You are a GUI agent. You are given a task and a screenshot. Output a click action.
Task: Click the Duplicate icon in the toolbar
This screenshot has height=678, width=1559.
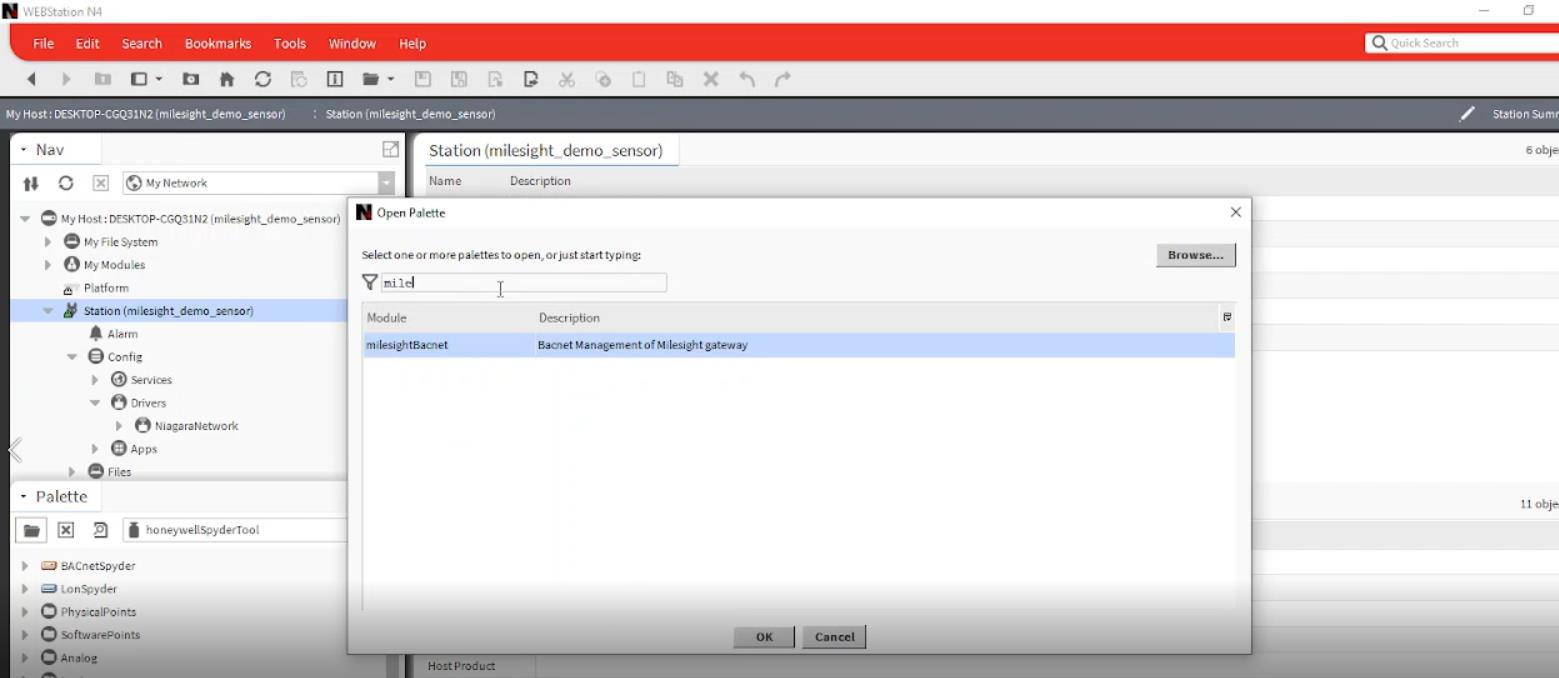675,79
